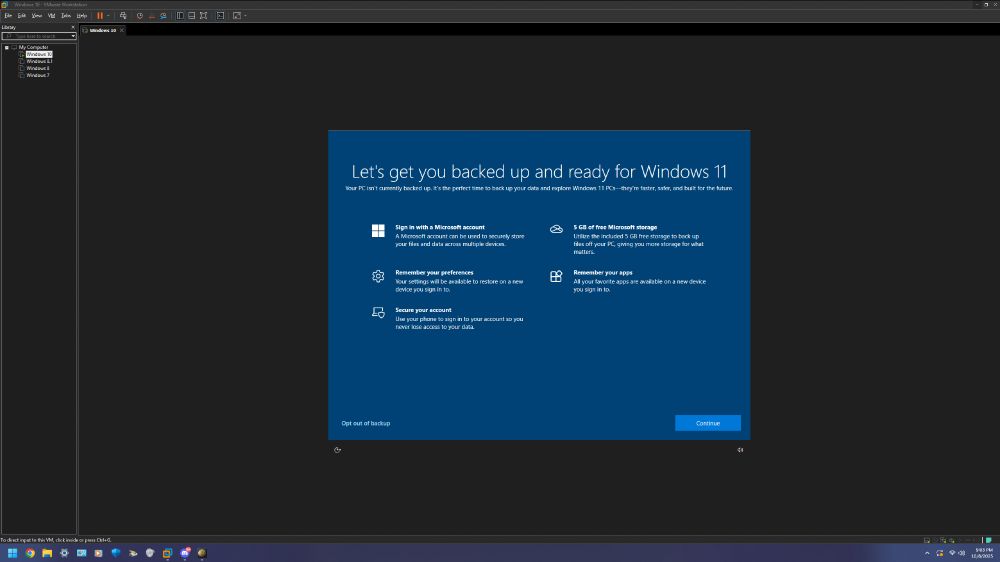Click the network icon in system tray
The image size is (1000, 562).
(x=952, y=553)
